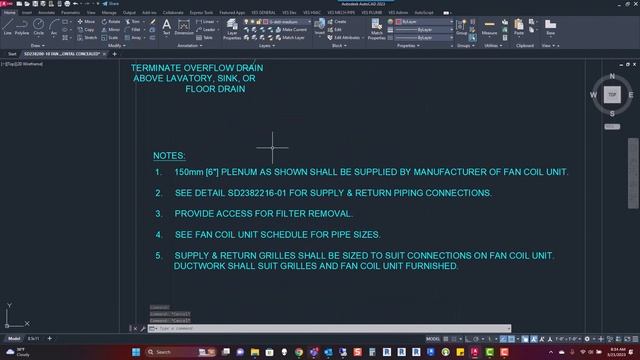Click Create block button
Image resolution: width=640 pixels, height=360 pixels.
tap(337, 21)
